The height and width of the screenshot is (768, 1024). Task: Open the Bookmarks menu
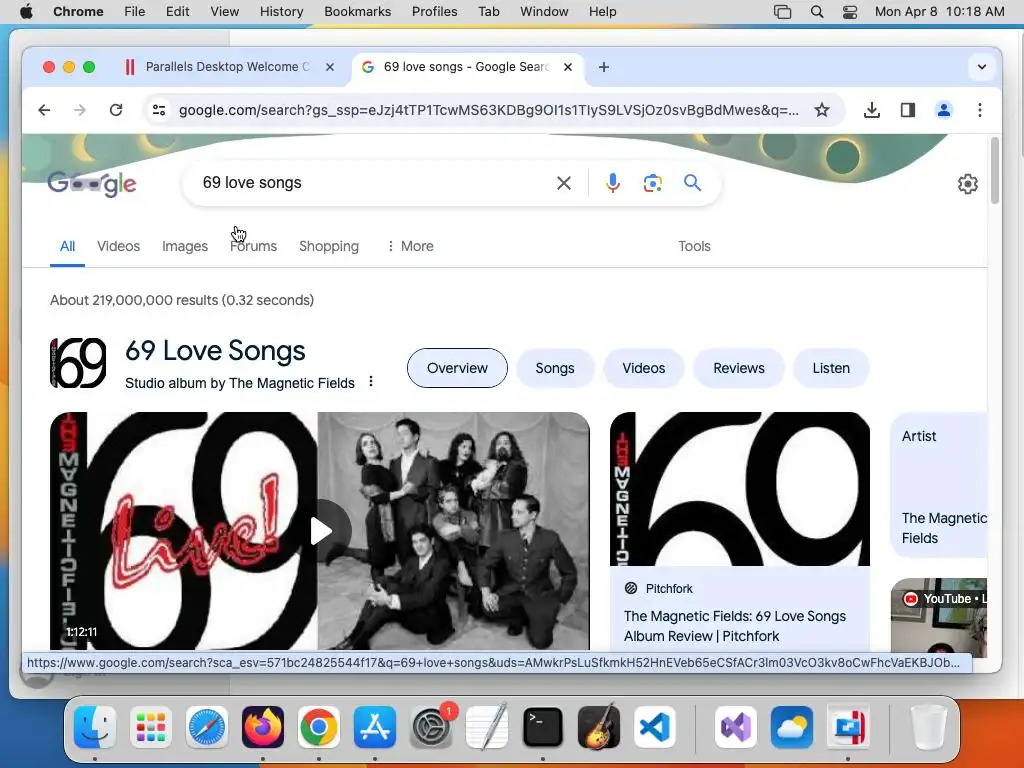[x=358, y=12]
